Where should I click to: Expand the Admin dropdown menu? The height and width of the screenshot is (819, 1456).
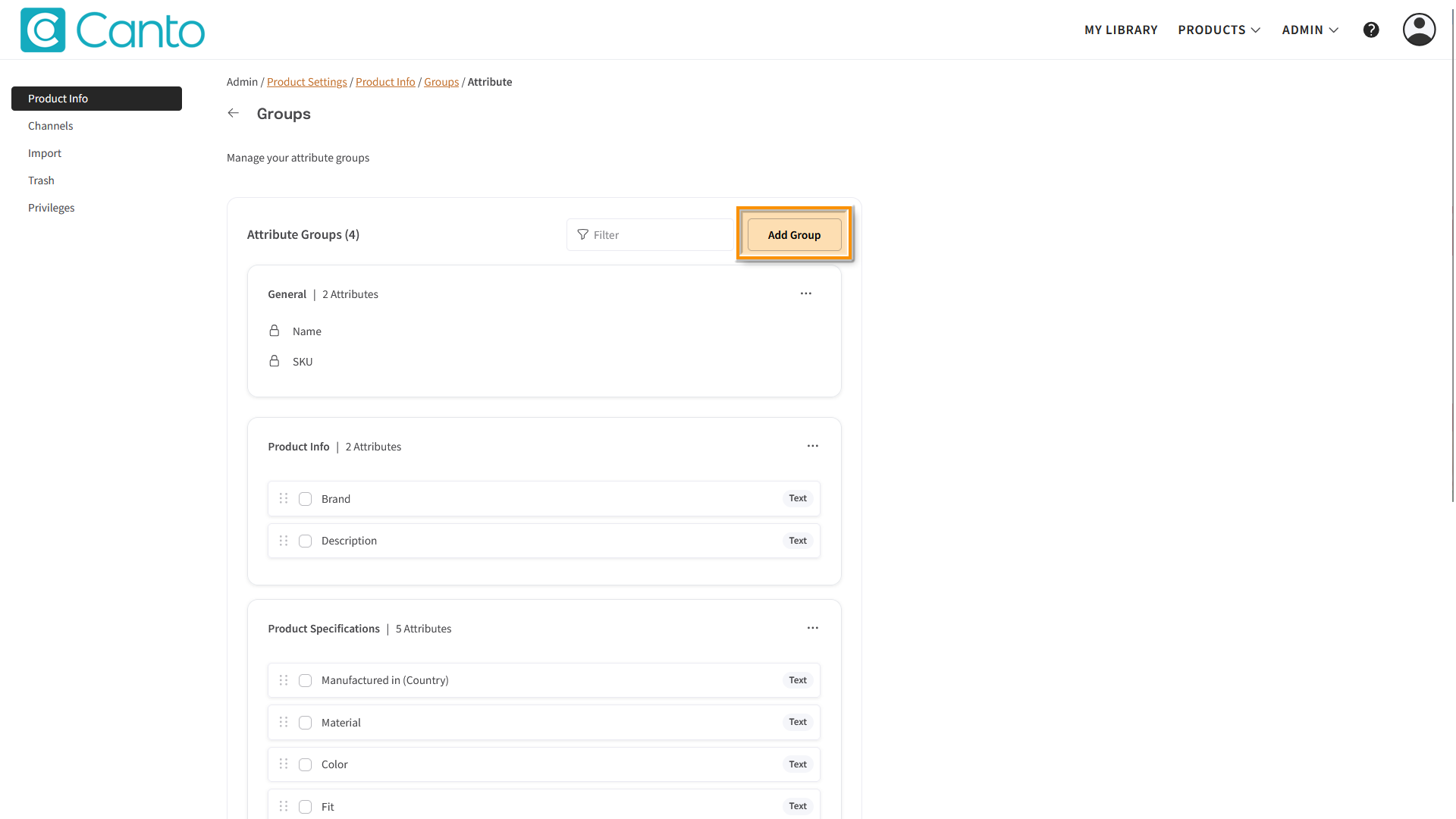(1310, 30)
